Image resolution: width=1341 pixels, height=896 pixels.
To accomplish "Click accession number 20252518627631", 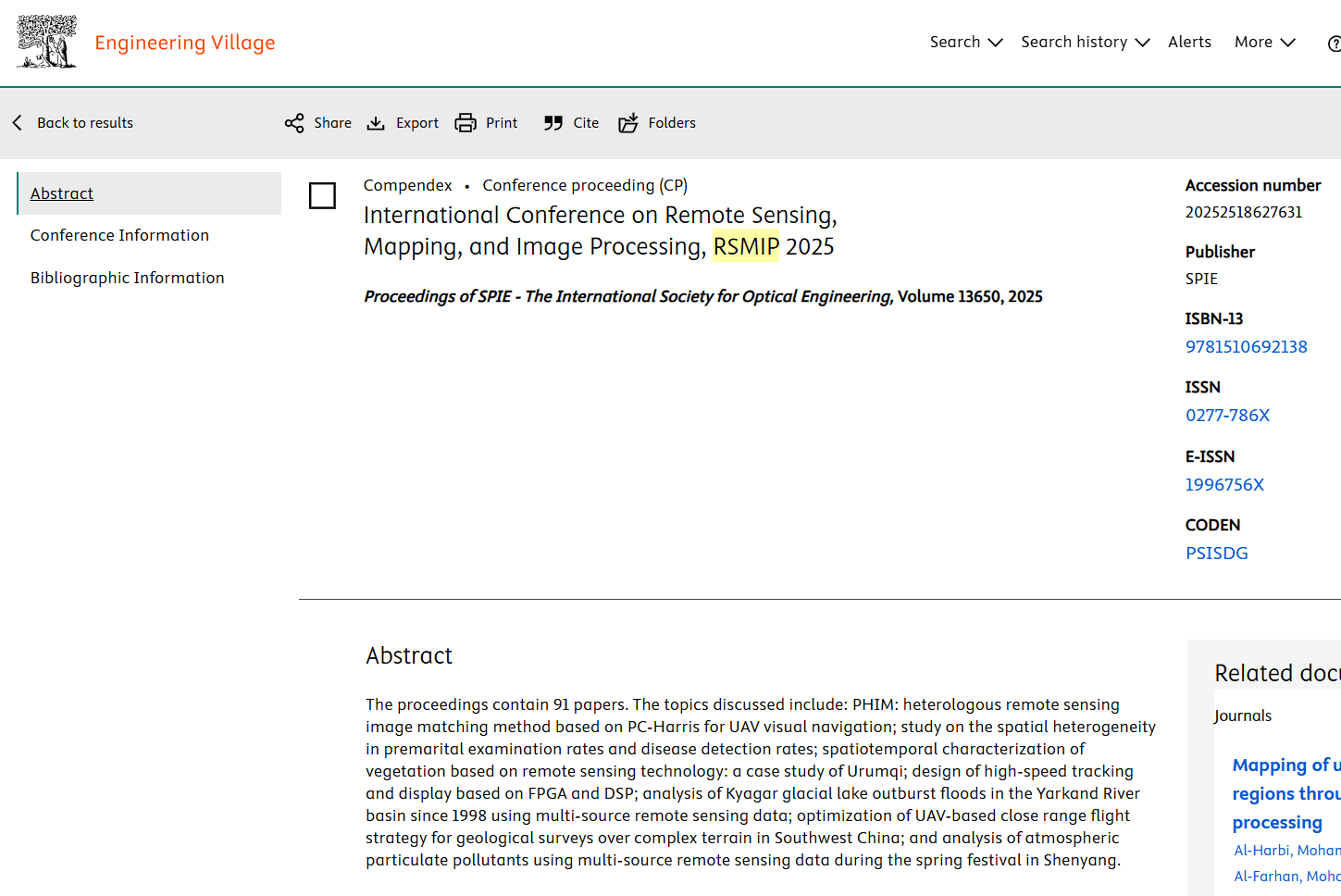I will pyautogui.click(x=1244, y=213).
